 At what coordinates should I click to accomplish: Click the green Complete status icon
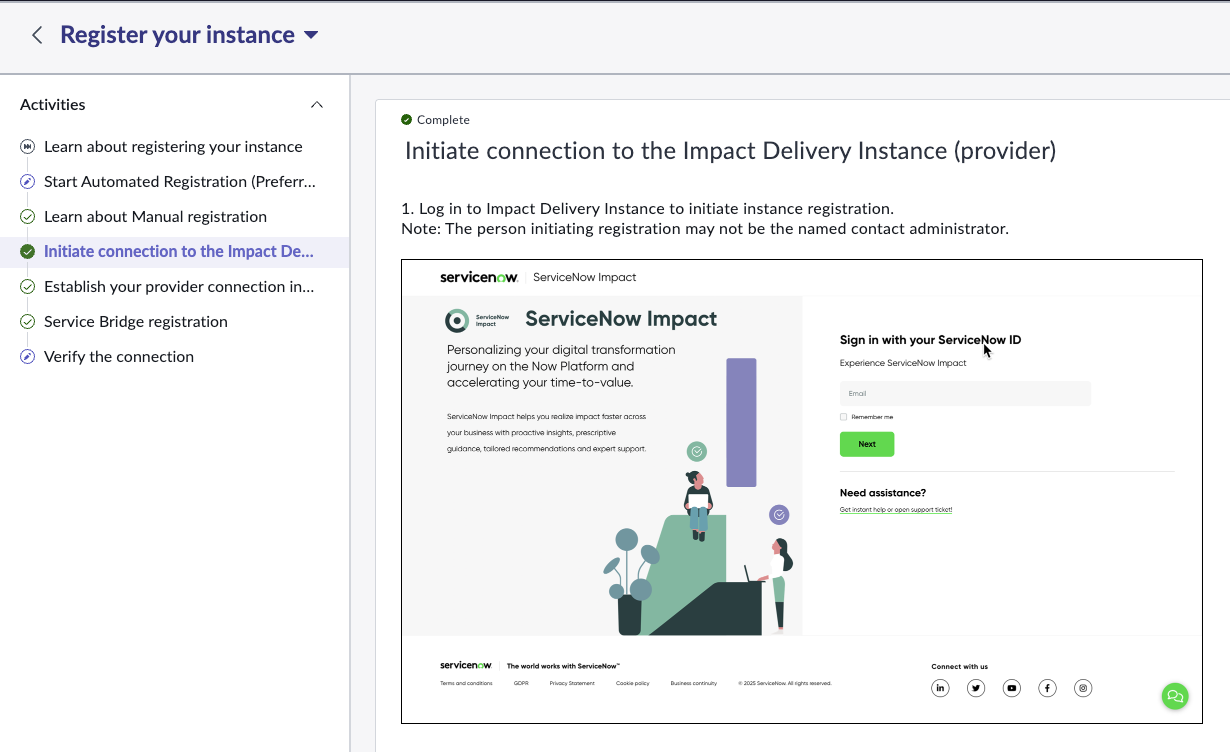(406, 120)
